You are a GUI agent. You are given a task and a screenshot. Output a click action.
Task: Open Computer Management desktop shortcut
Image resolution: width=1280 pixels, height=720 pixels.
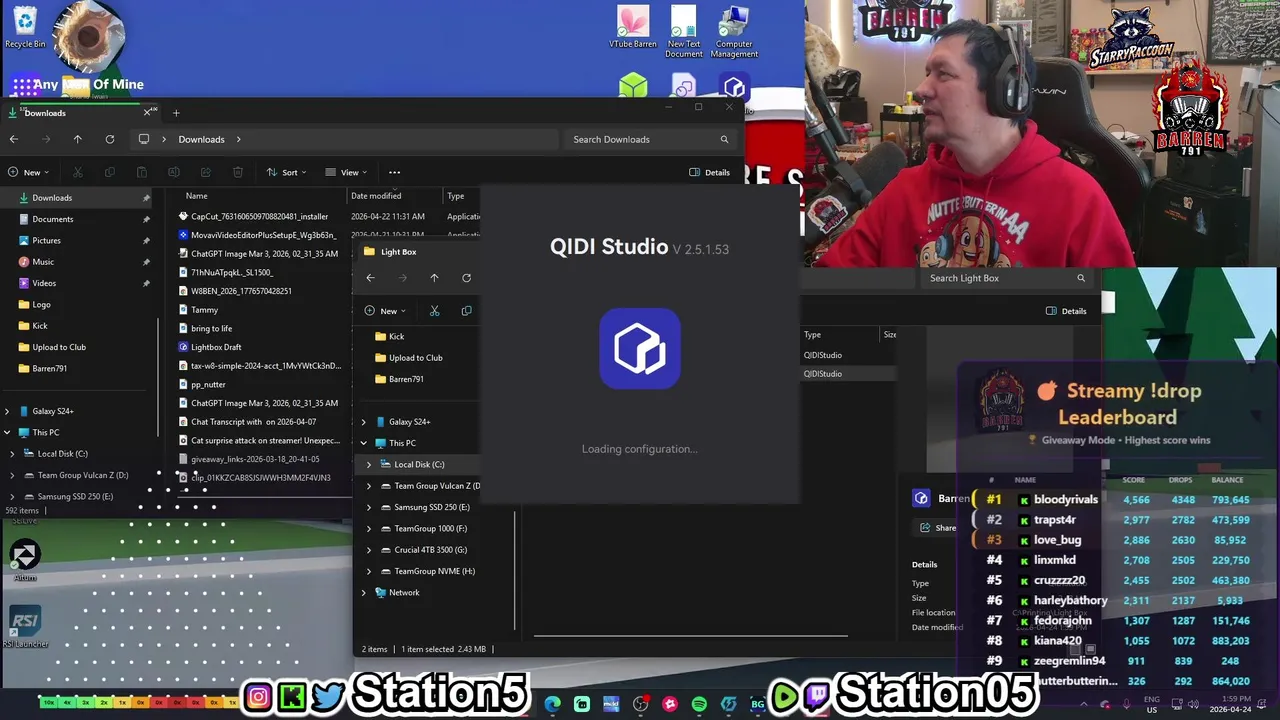[734, 32]
